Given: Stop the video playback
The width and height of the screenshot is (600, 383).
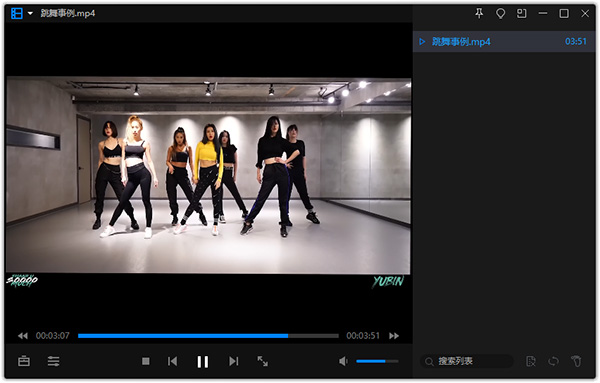Looking at the screenshot, I should [145, 361].
